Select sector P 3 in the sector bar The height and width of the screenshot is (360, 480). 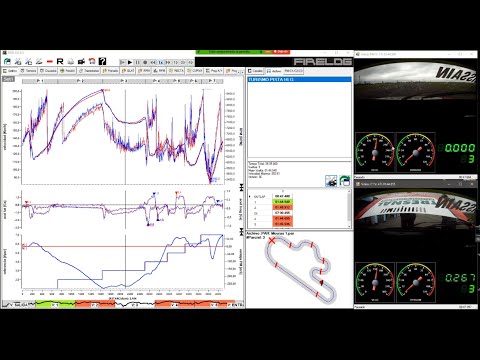(x=123, y=81)
